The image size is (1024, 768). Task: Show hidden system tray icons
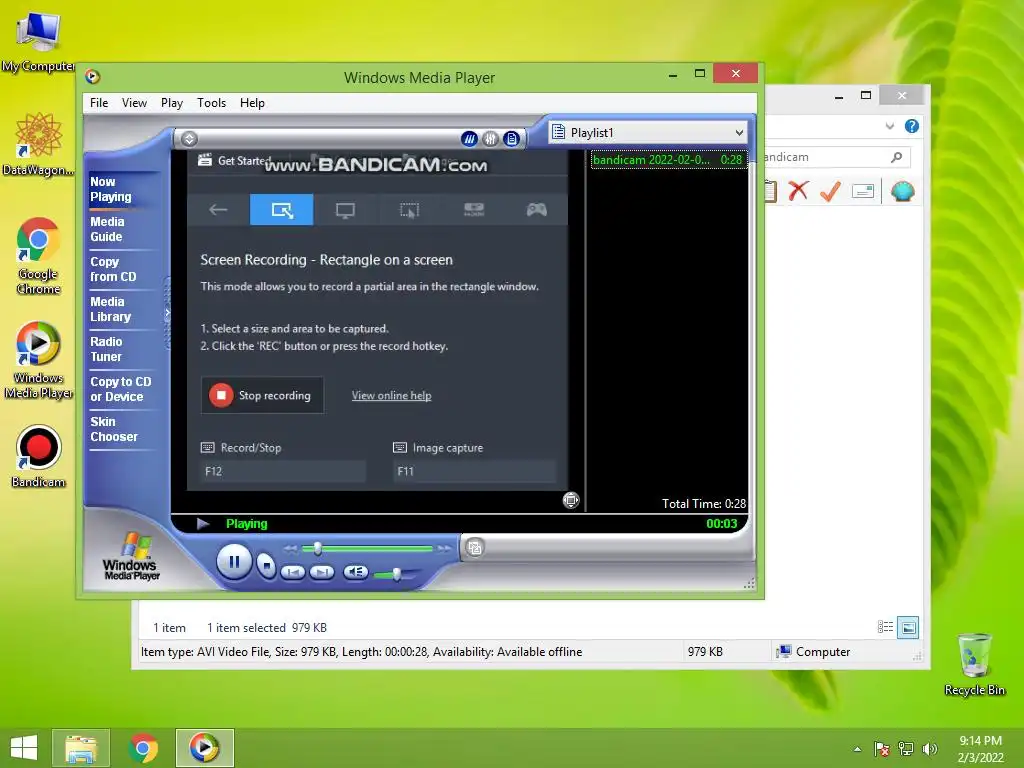coord(857,749)
